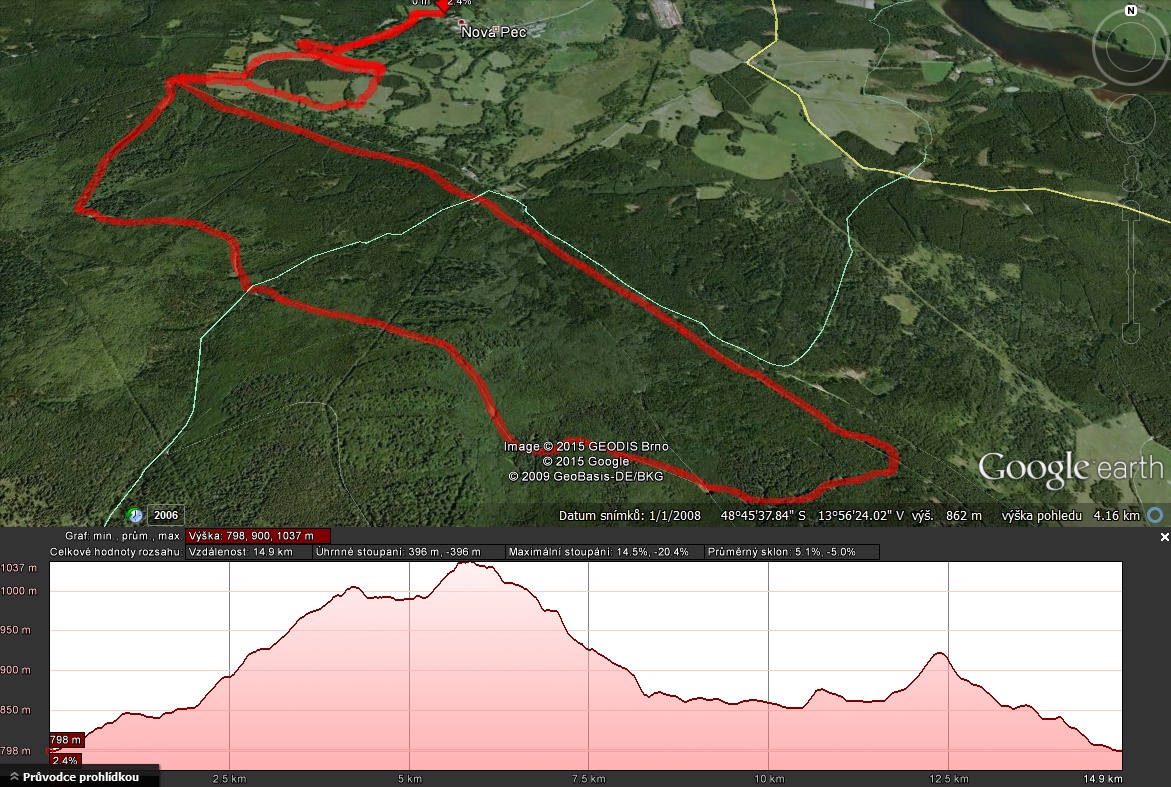The height and width of the screenshot is (787, 1171).
Task: Click the longitude 13°56'24.02" V readout
Action: point(861,515)
